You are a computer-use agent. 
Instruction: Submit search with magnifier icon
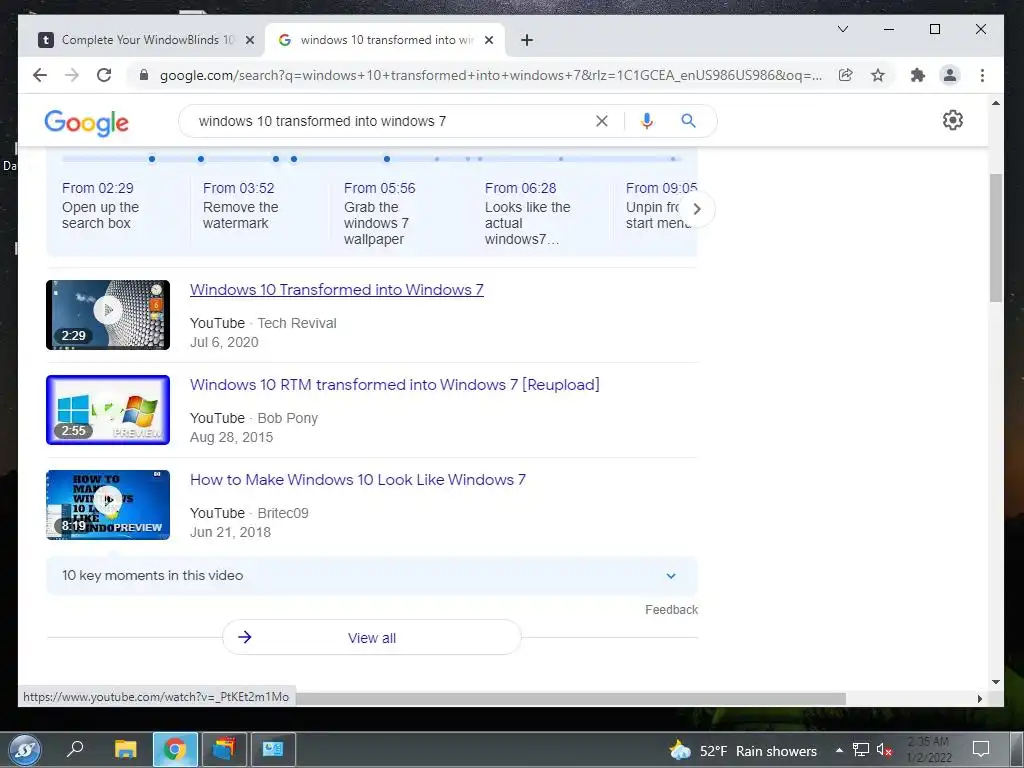[688, 121]
